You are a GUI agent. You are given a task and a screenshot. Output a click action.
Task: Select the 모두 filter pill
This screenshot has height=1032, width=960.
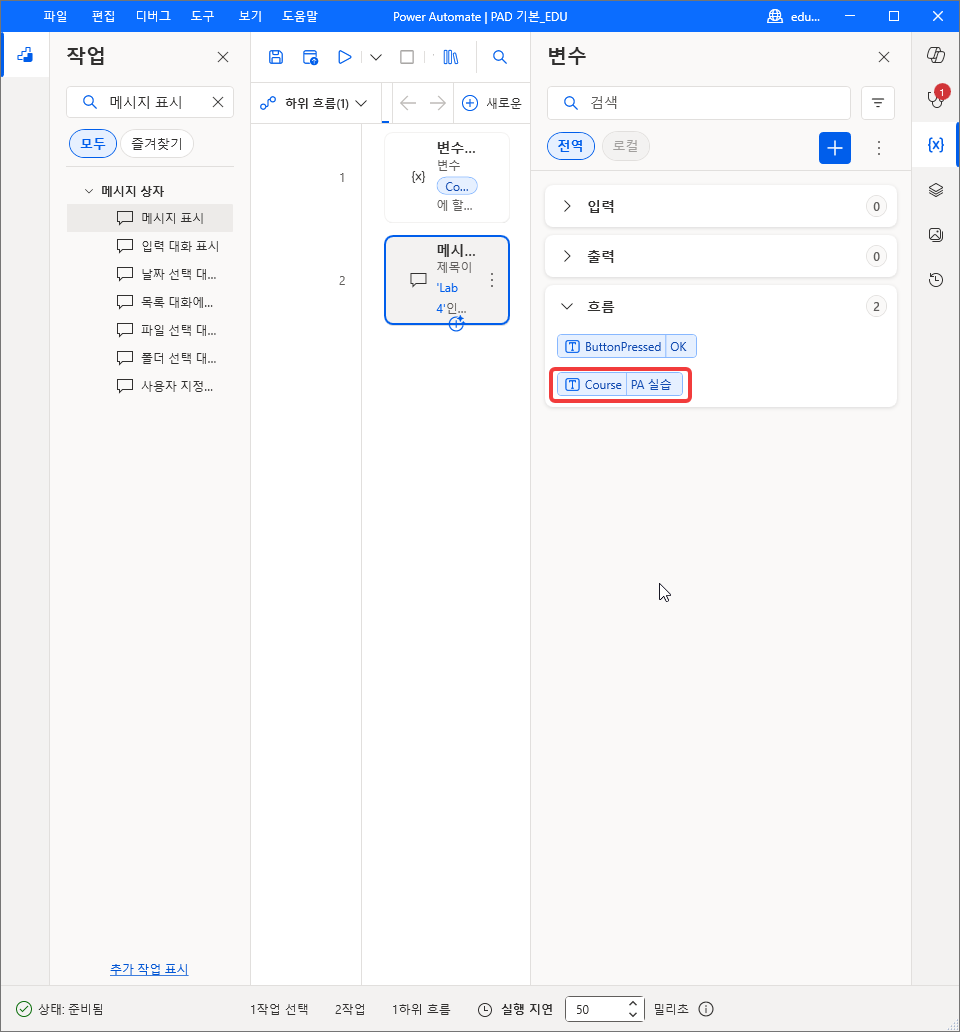point(93,143)
